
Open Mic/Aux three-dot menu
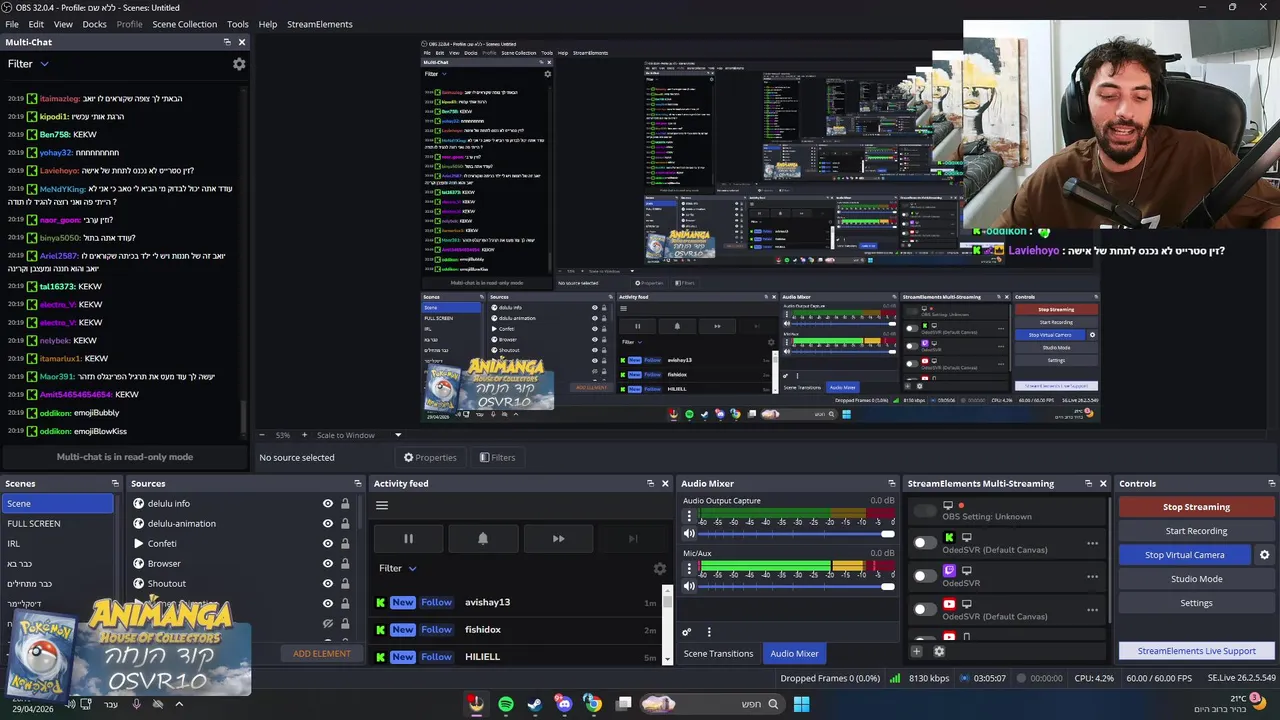click(x=688, y=569)
